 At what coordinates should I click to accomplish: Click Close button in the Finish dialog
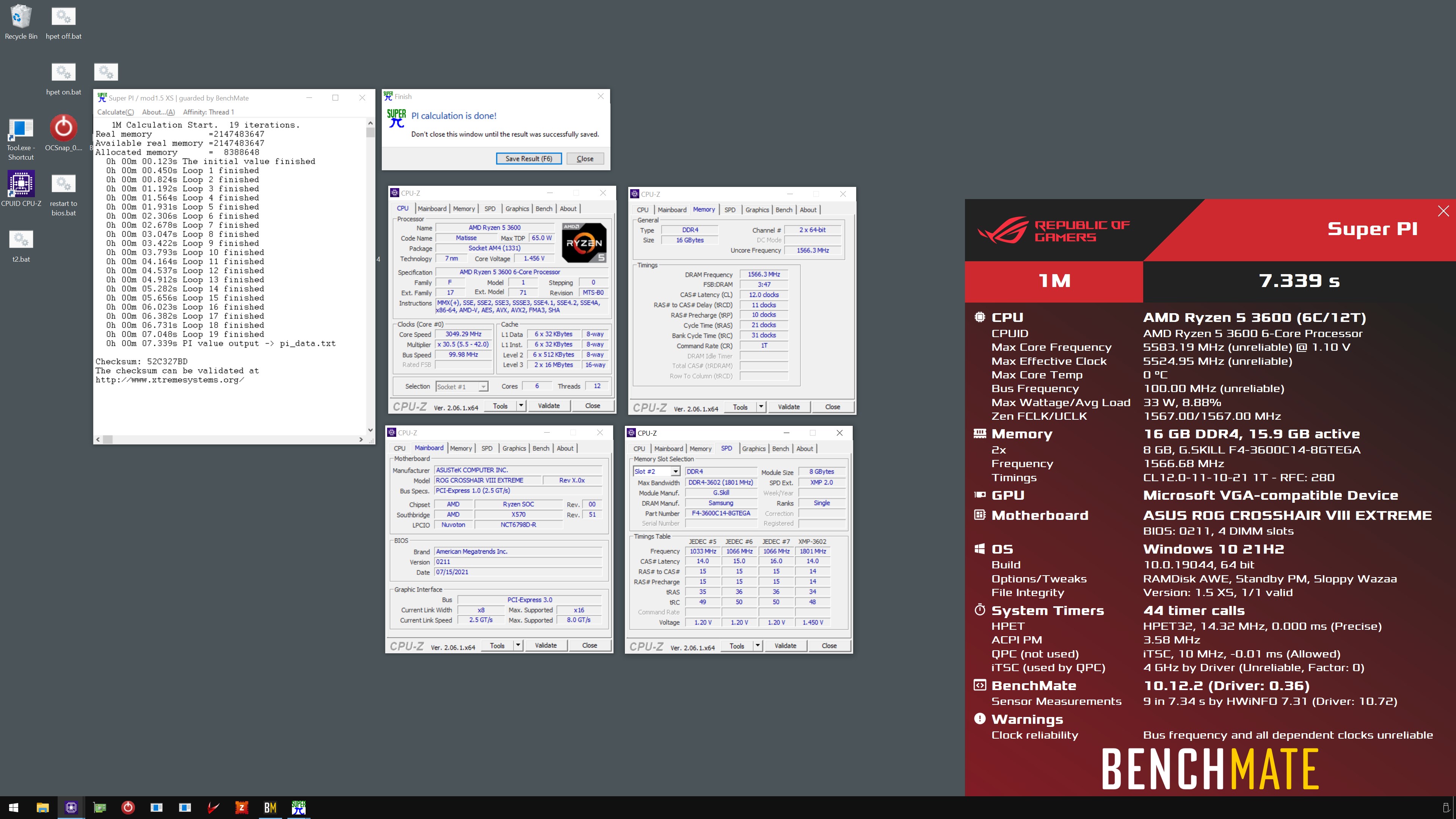click(x=585, y=159)
